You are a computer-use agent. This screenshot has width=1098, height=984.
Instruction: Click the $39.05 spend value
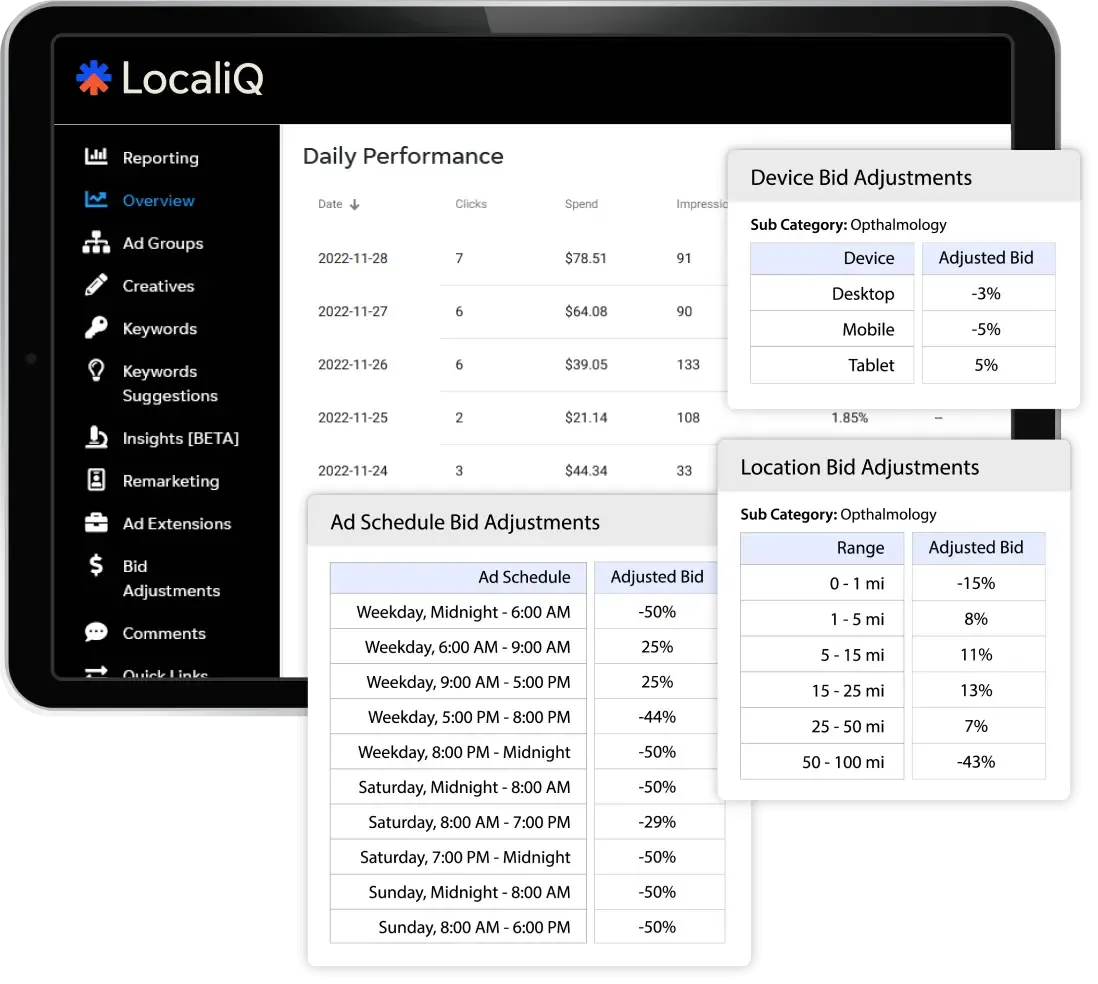point(586,364)
